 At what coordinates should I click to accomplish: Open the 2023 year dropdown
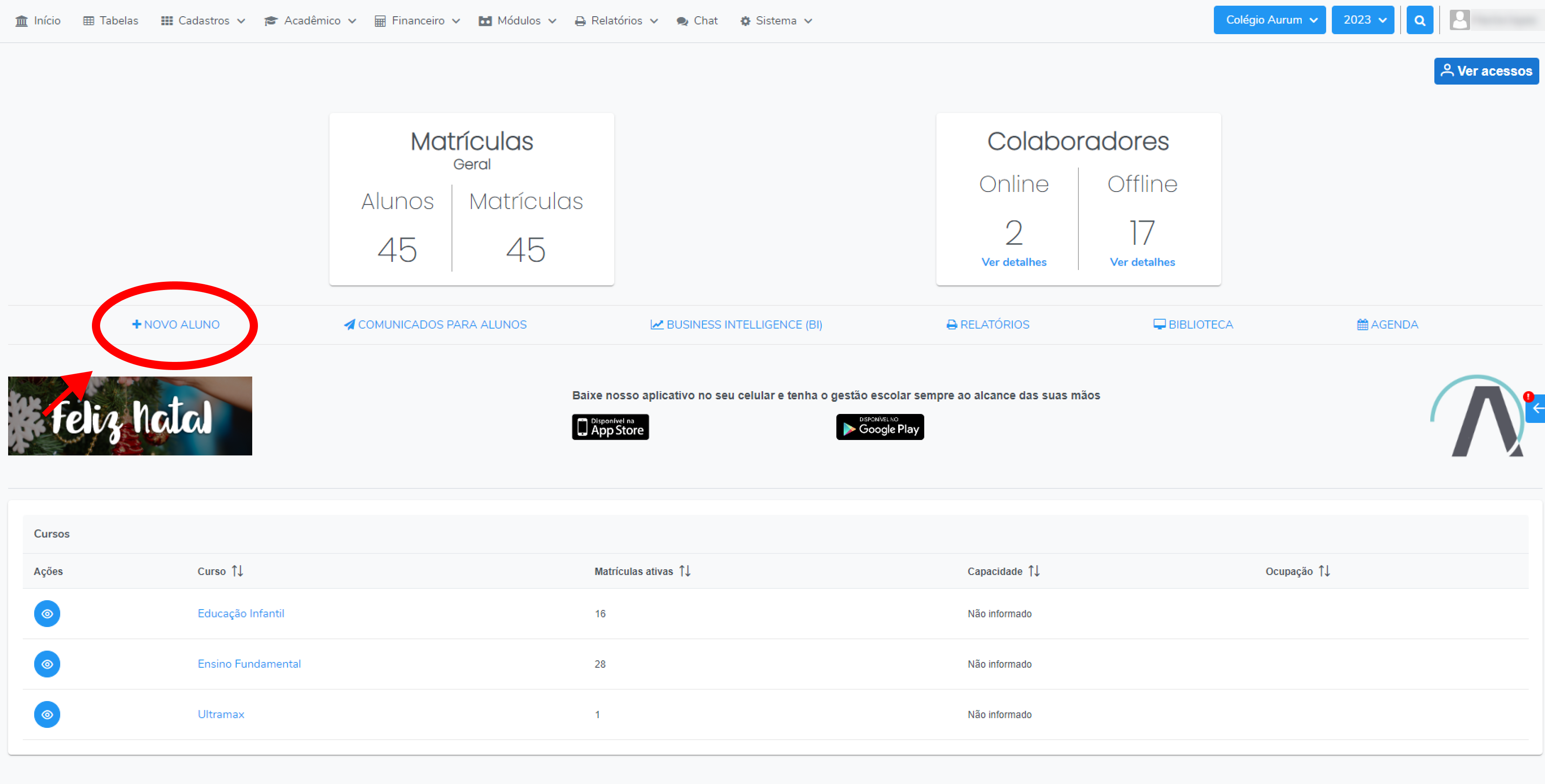(x=1362, y=20)
